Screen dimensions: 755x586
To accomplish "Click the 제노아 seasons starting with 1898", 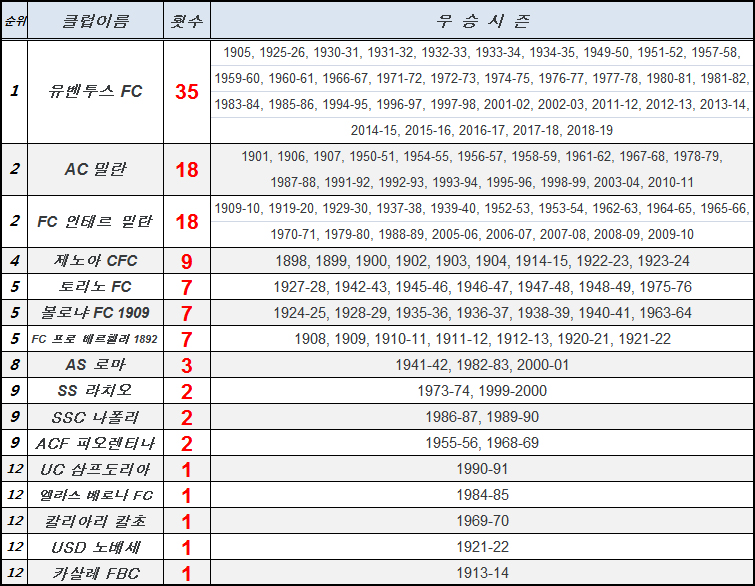I will 482,261.
